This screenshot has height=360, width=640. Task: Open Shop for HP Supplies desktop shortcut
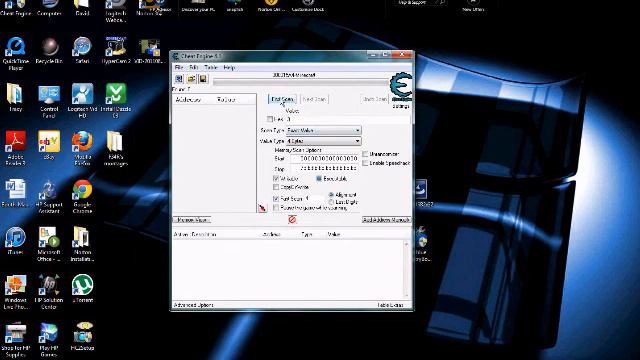pos(16,340)
